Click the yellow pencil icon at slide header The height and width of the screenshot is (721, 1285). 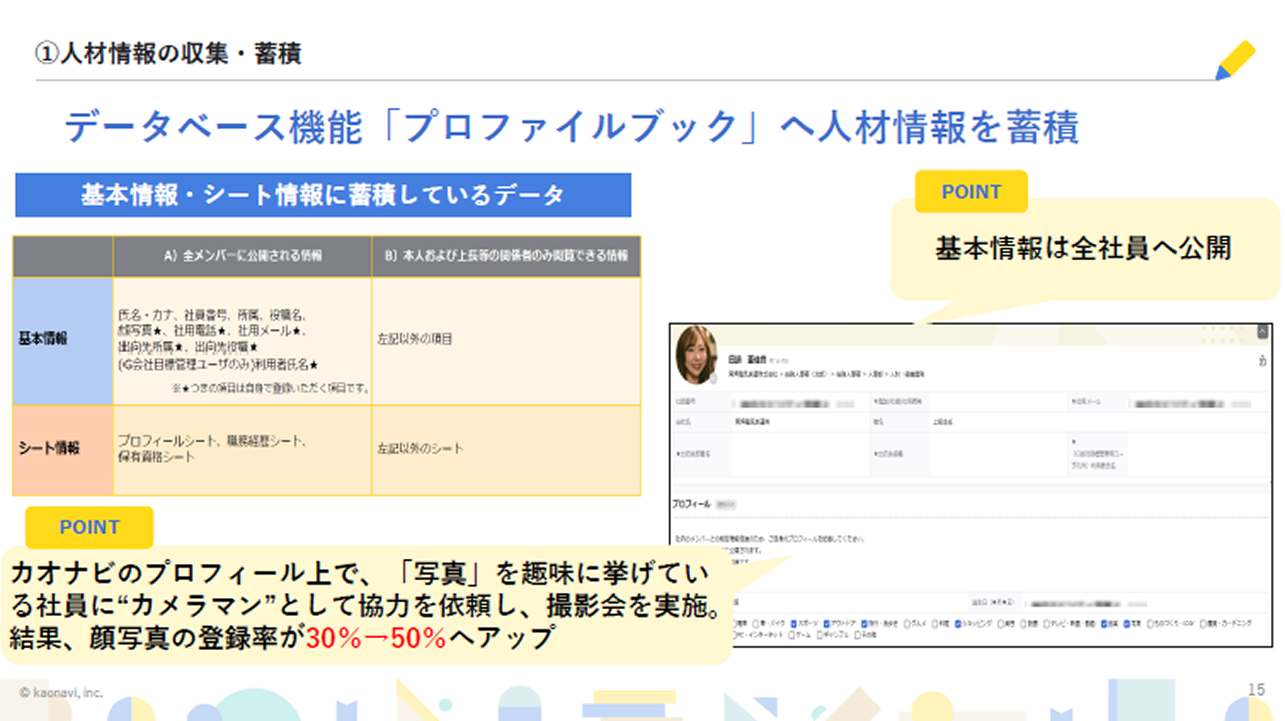click(1235, 60)
